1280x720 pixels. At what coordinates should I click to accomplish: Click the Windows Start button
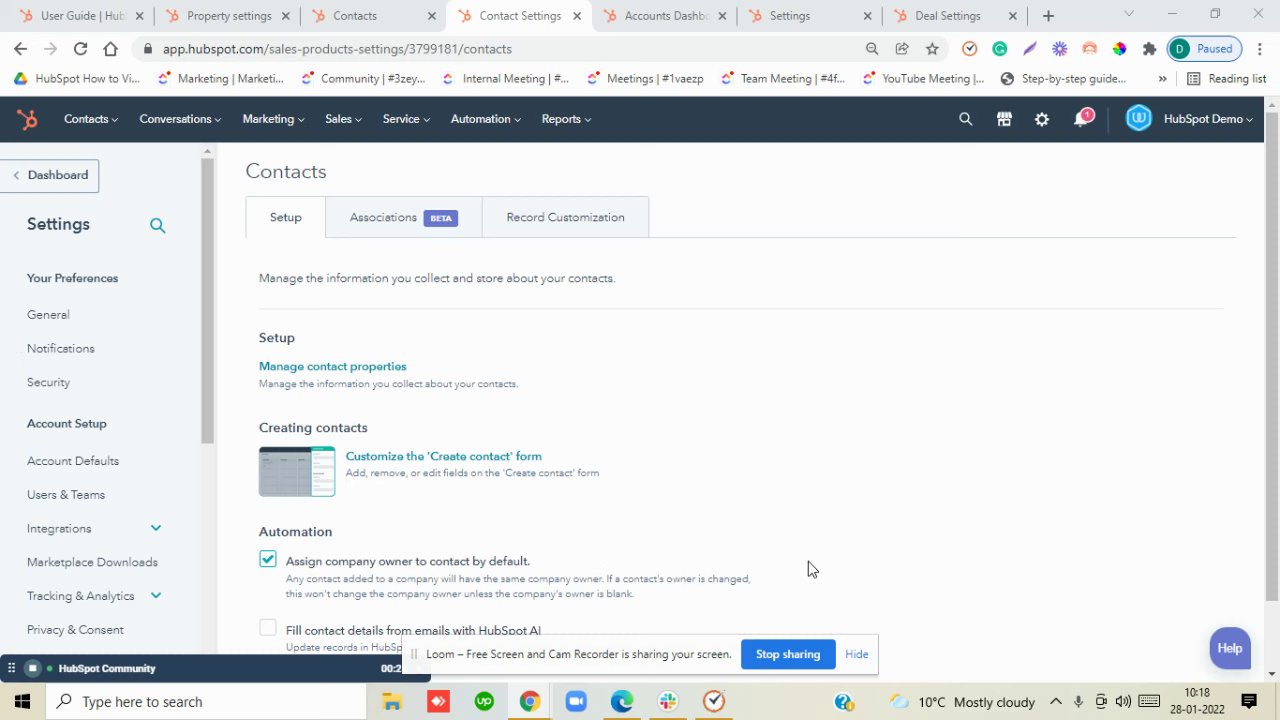pos(22,702)
